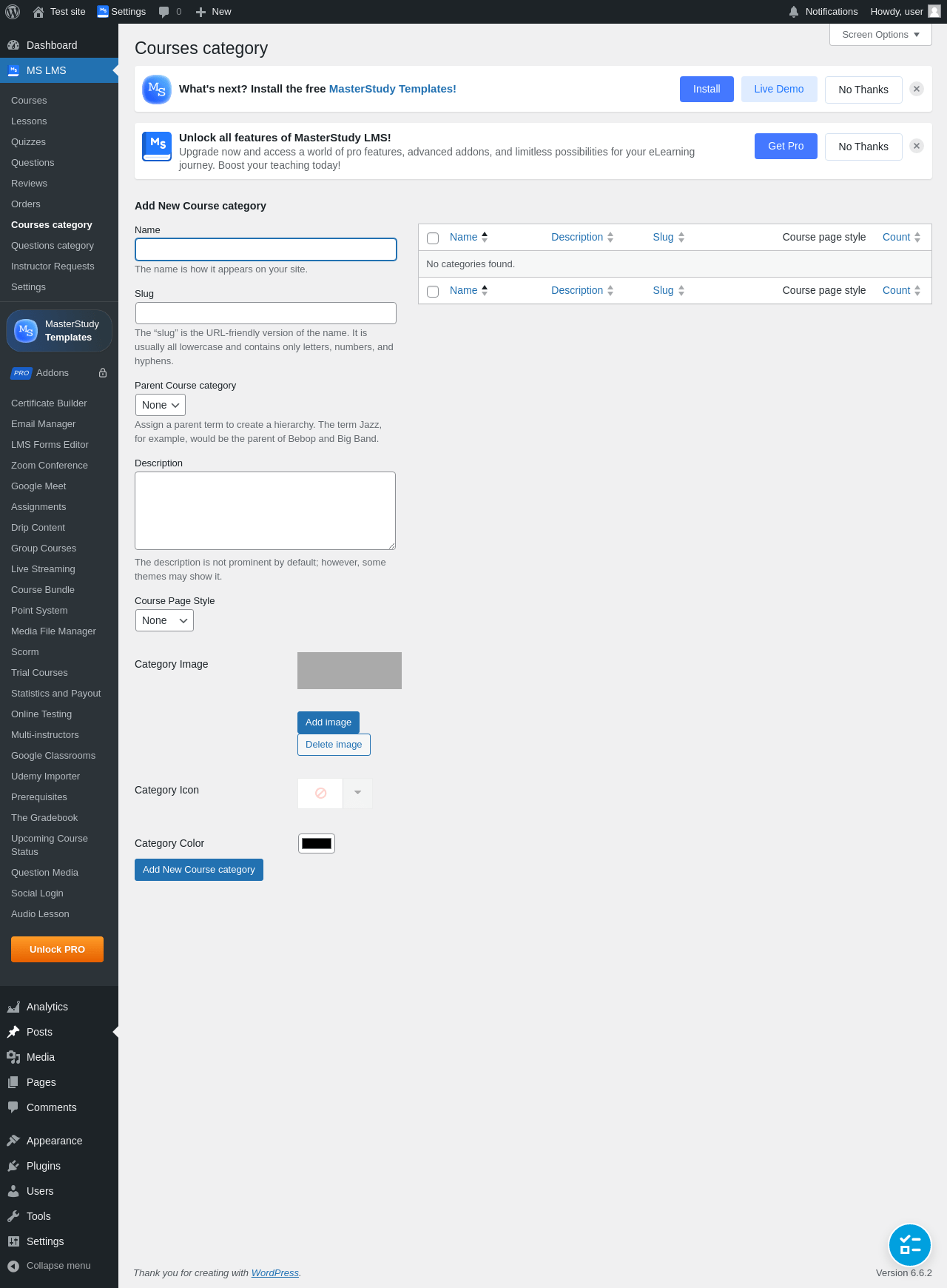The image size is (947, 1288).
Task: Decline templates offer with No Thanks
Action: coord(863,90)
